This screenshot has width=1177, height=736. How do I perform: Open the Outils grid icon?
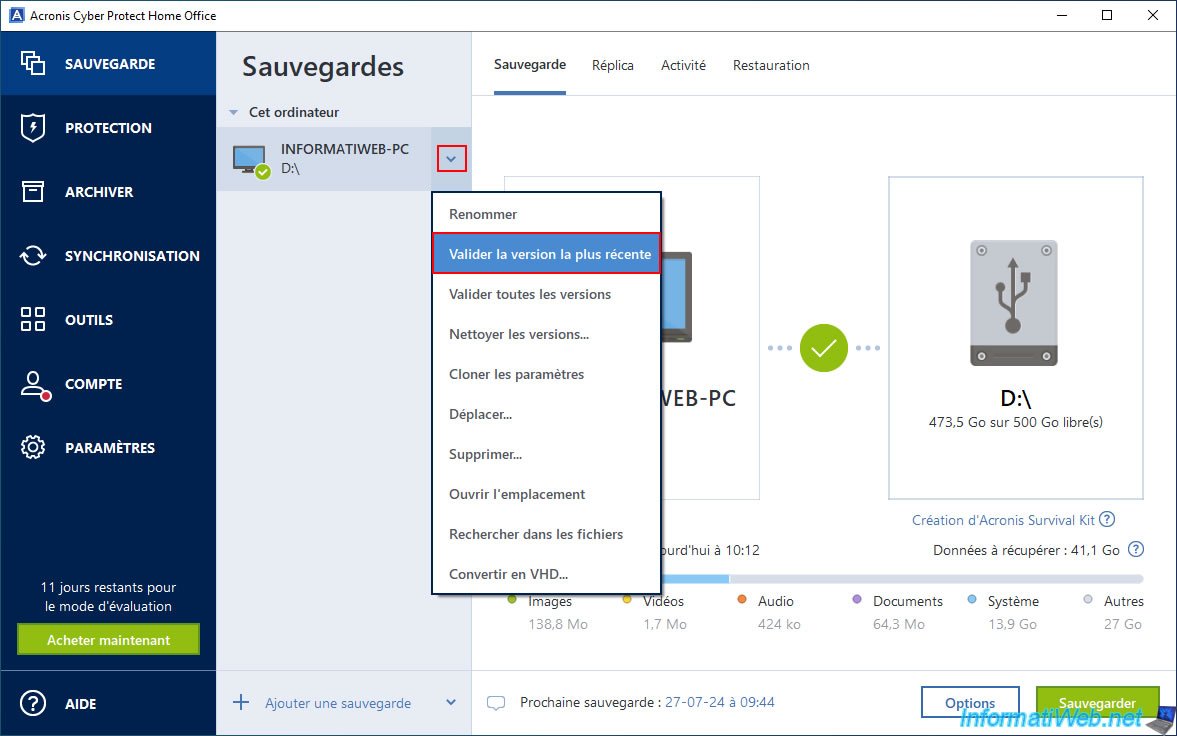pyautogui.click(x=33, y=320)
